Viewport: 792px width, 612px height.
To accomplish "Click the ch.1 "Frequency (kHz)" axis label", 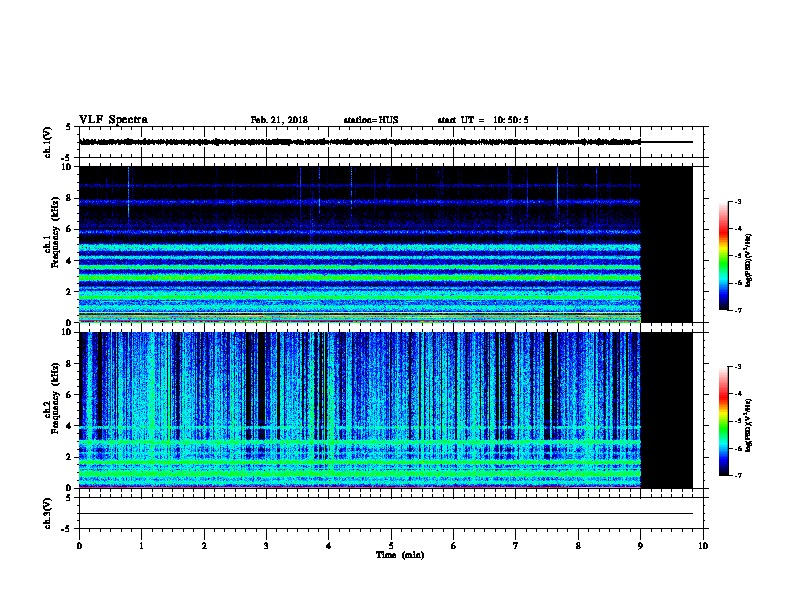I will tap(56, 232).
